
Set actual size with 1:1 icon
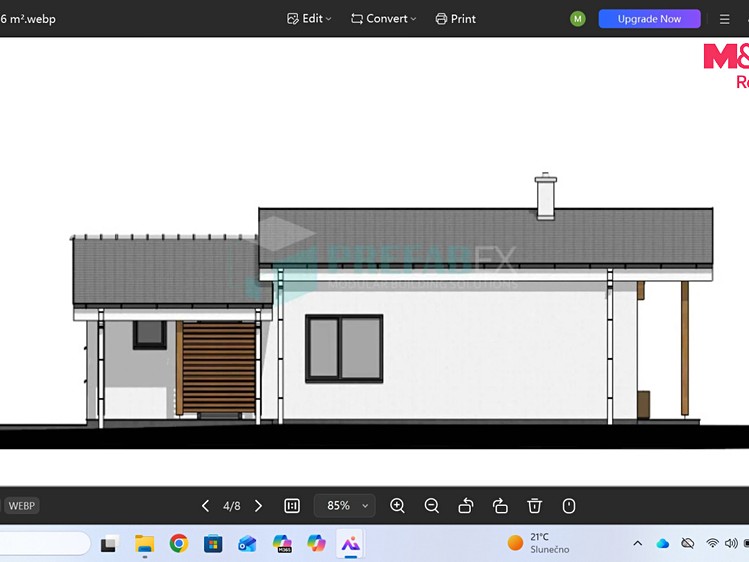[x=292, y=506]
